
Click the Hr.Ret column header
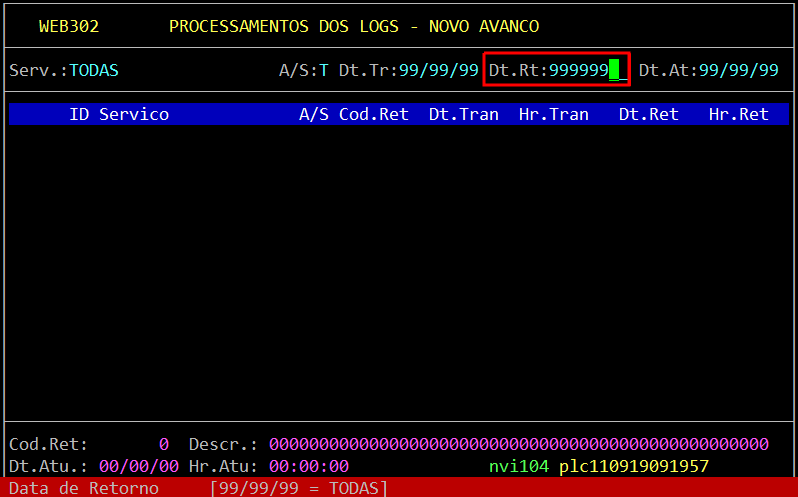pyautogui.click(x=738, y=114)
